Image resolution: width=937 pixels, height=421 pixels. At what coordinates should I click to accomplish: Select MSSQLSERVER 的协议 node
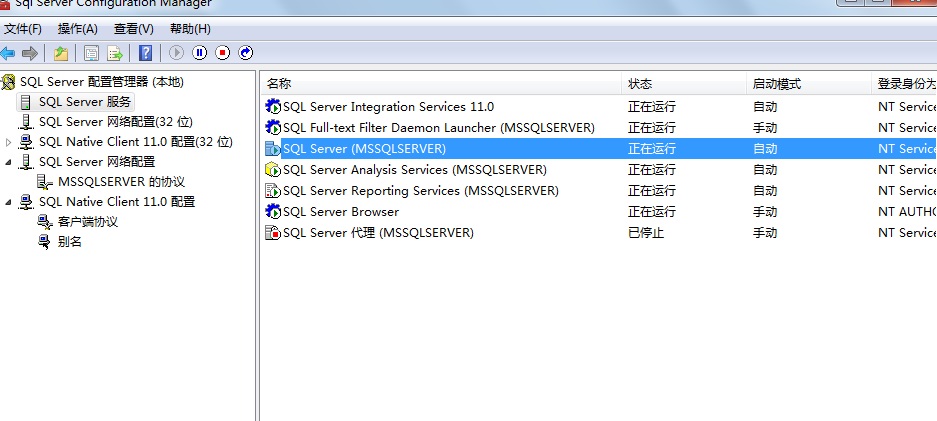tap(121, 182)
